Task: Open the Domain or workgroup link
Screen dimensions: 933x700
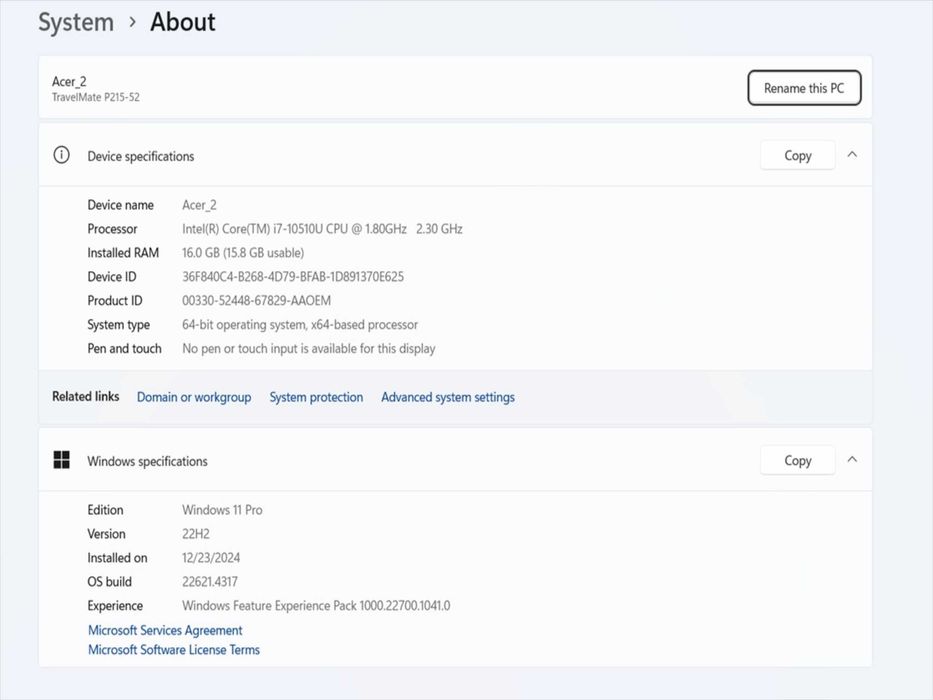Action: coord(194,397)
